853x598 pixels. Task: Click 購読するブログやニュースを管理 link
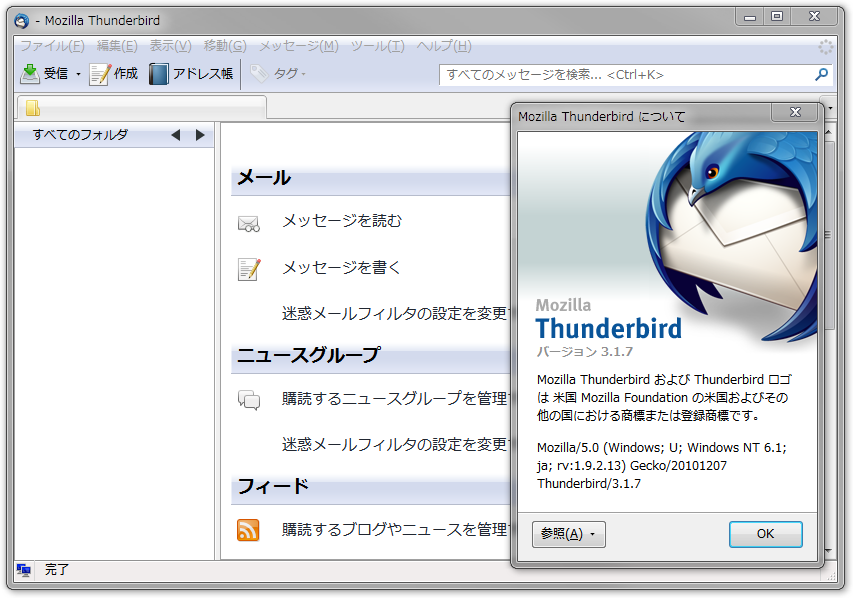point(395,529)
